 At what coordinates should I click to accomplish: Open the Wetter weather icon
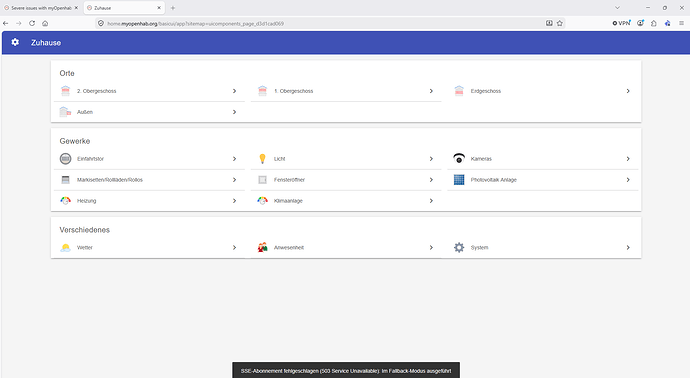[66, 247]
